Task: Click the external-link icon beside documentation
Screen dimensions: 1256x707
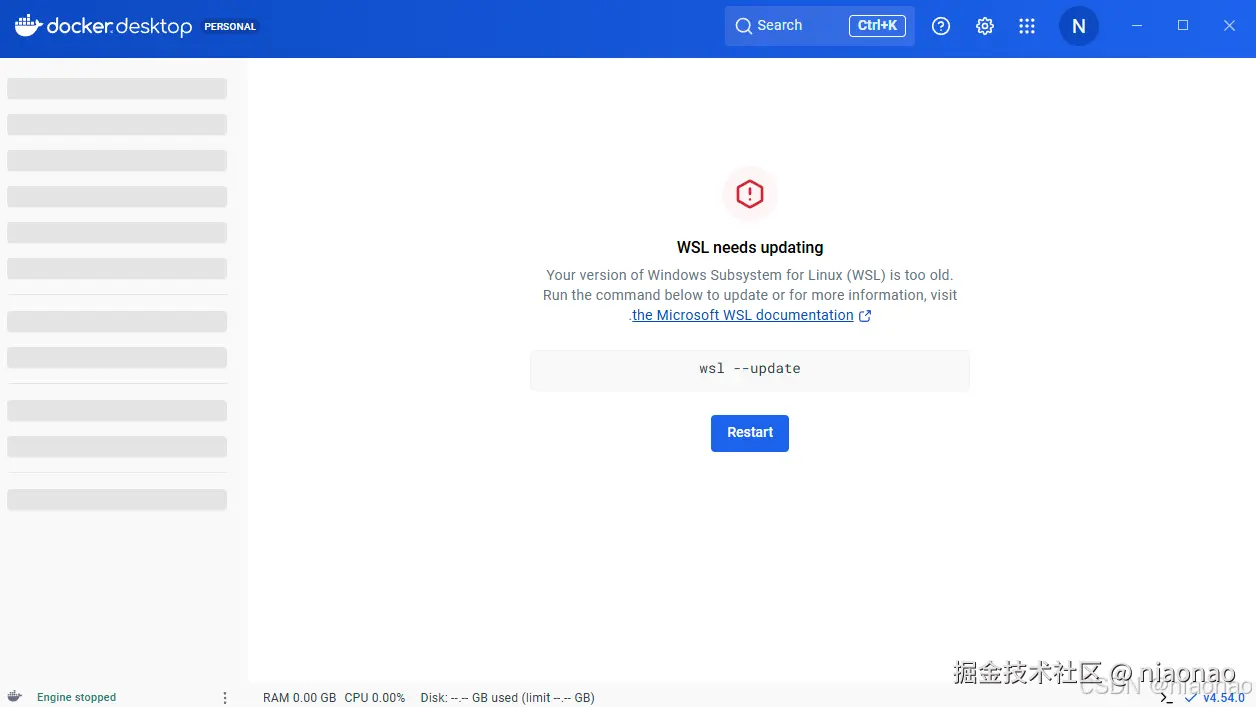Action: coord(865,316)
